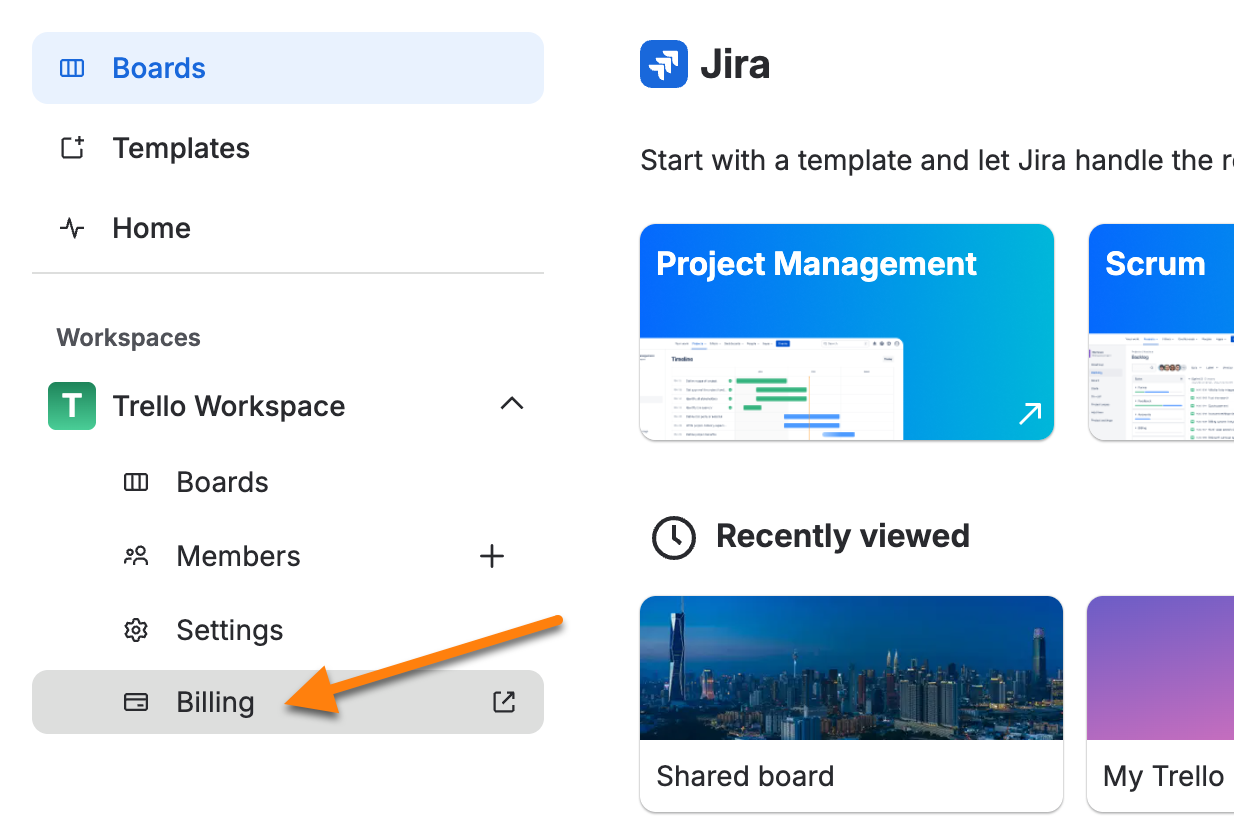The image size is (1234, 832).
Task: Click the Settings gear icon
Action: (x=135, y=630)
